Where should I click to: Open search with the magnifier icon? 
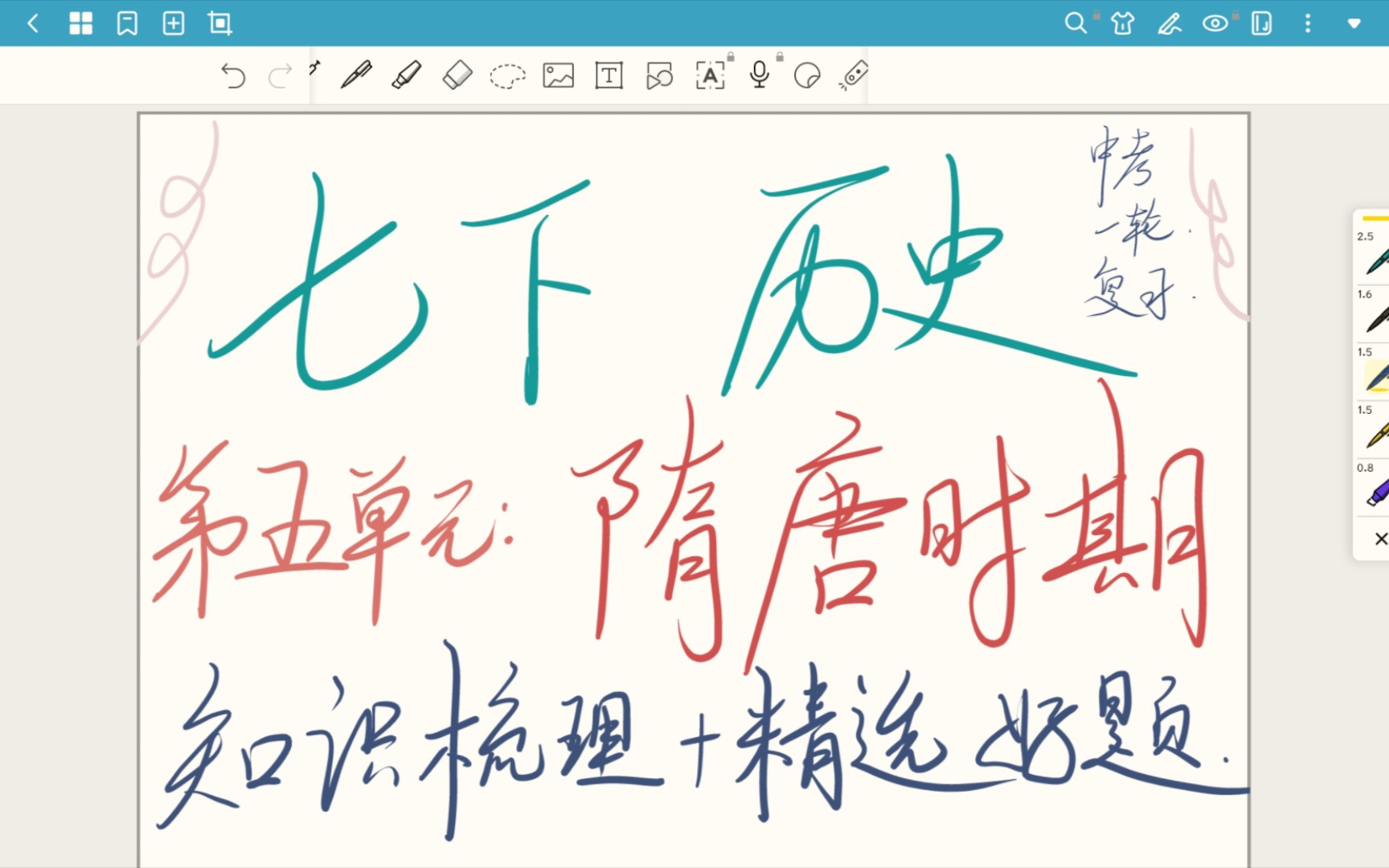click(x=1075, y=23)
